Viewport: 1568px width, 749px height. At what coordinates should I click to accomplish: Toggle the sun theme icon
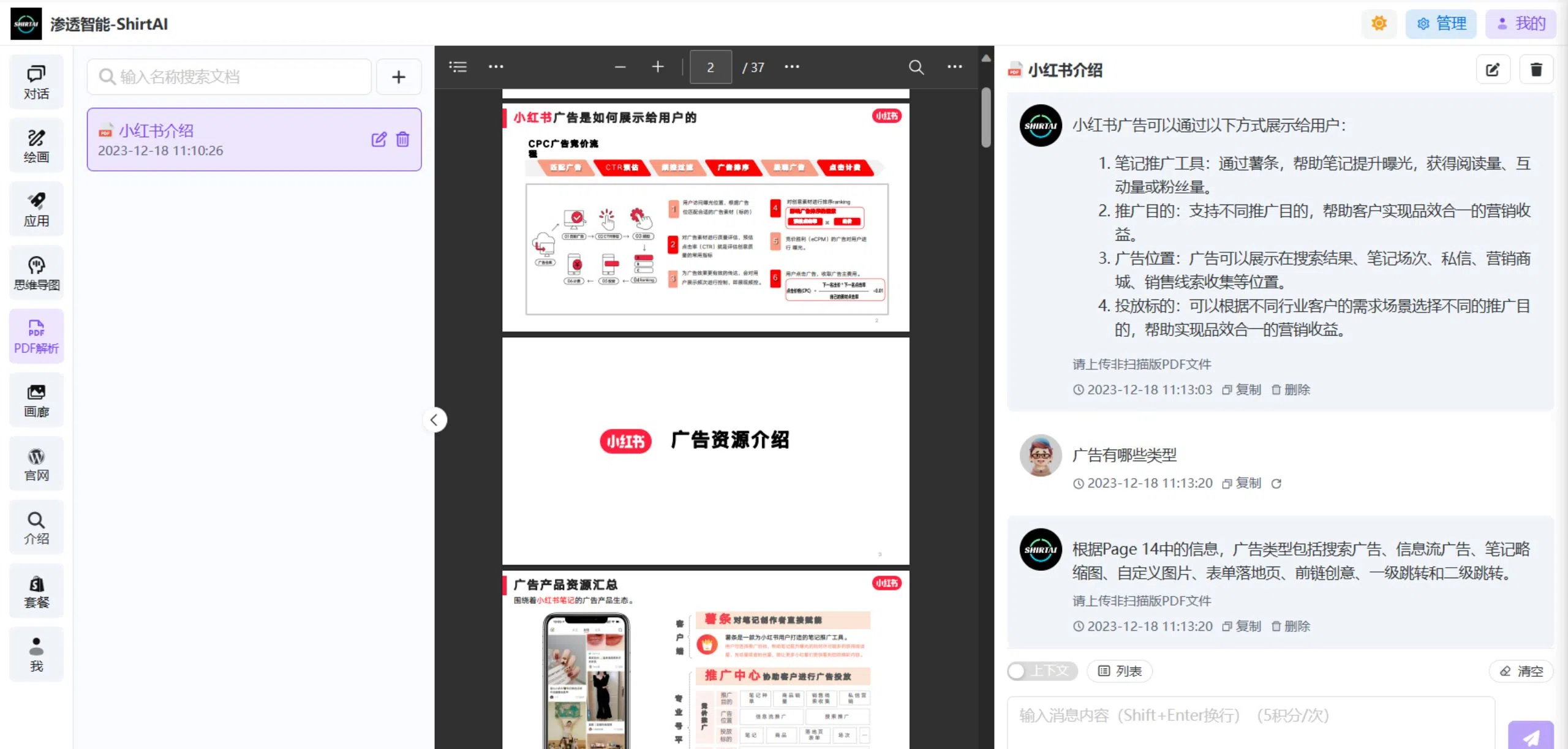[x=1379, y=24]
